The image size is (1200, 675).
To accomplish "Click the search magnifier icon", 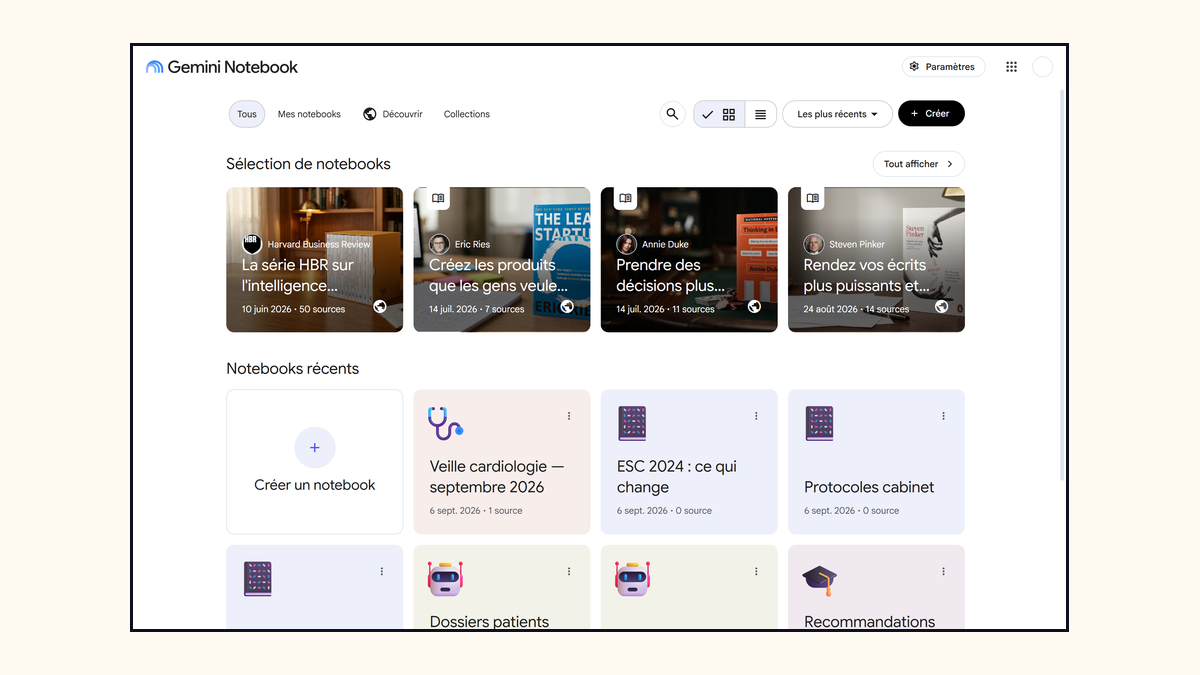I will click(672, 114).
